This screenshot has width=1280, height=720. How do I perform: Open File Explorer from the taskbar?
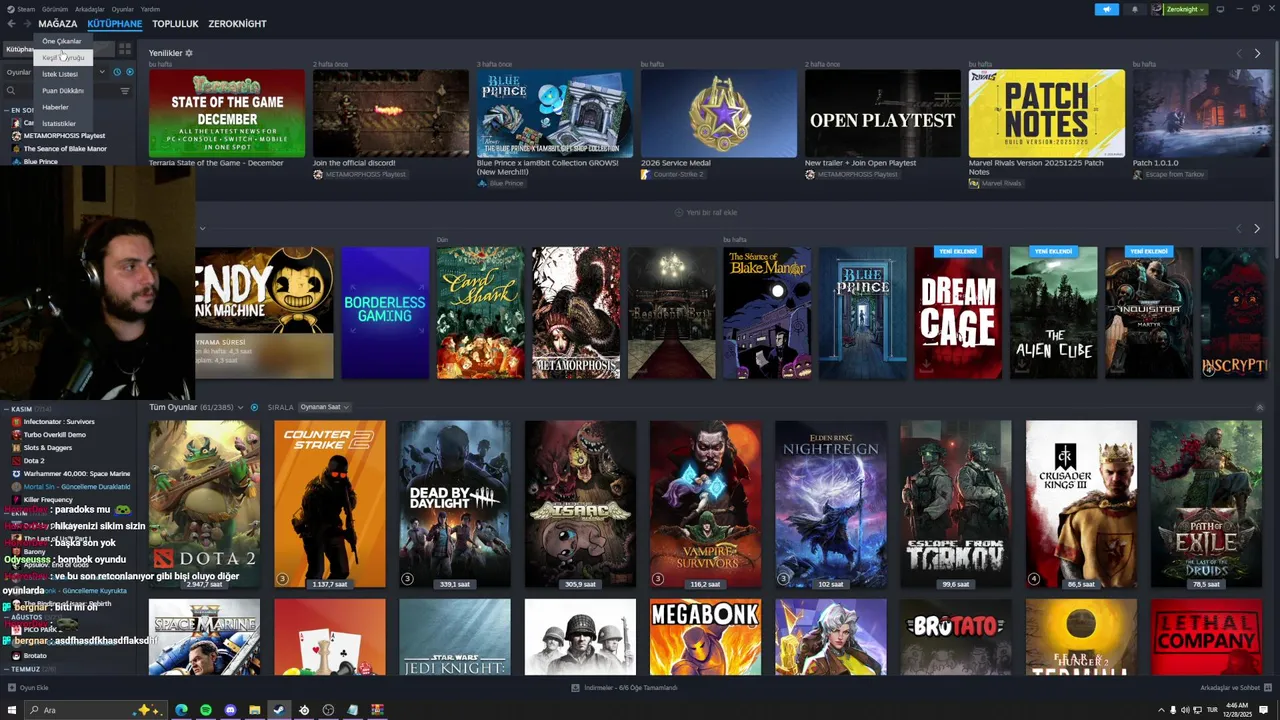255,710
